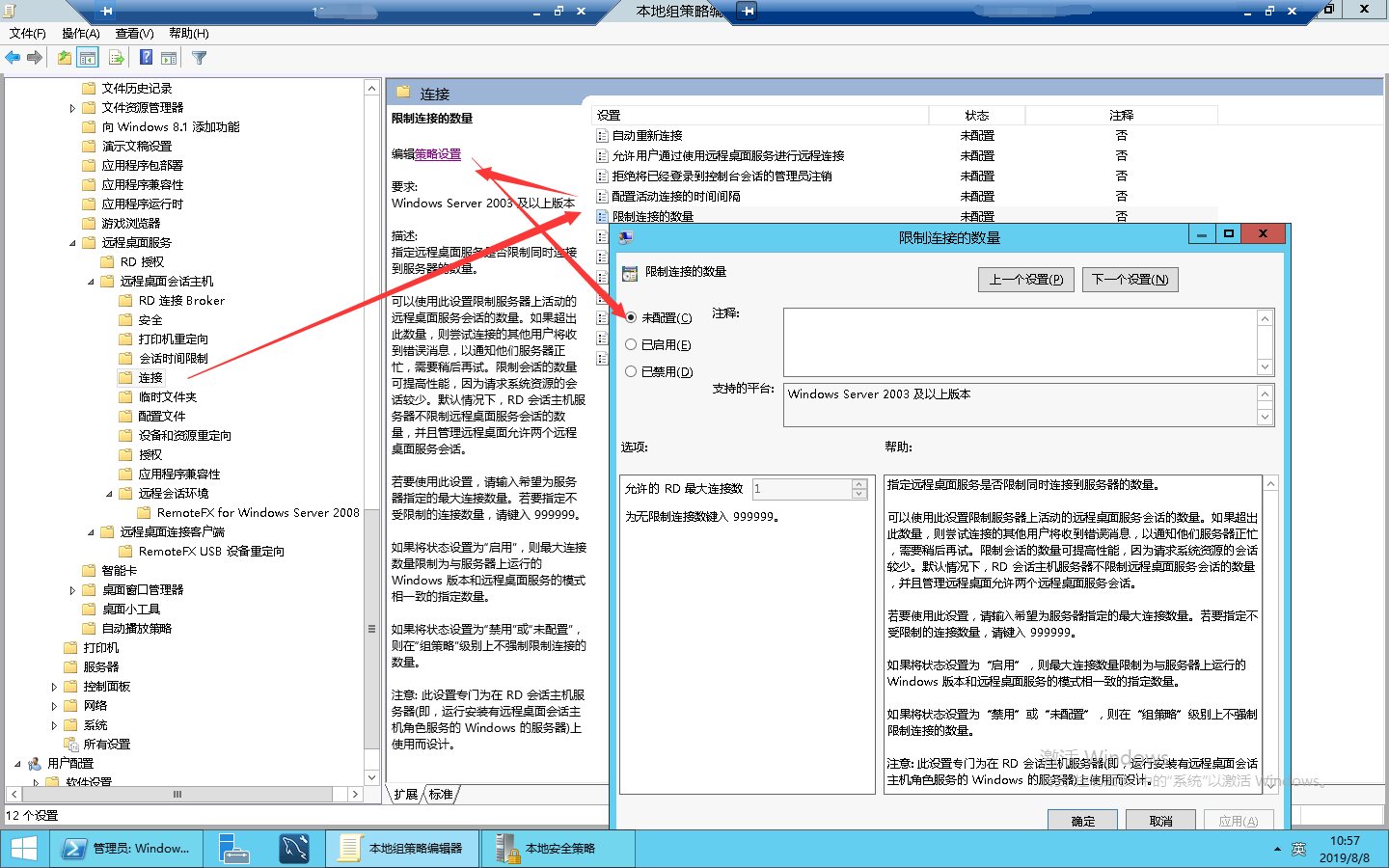Viewport: 1389px width, 868px height.
Task: Click inside the 注释 comment text box
Action: tap(1020, 342)
